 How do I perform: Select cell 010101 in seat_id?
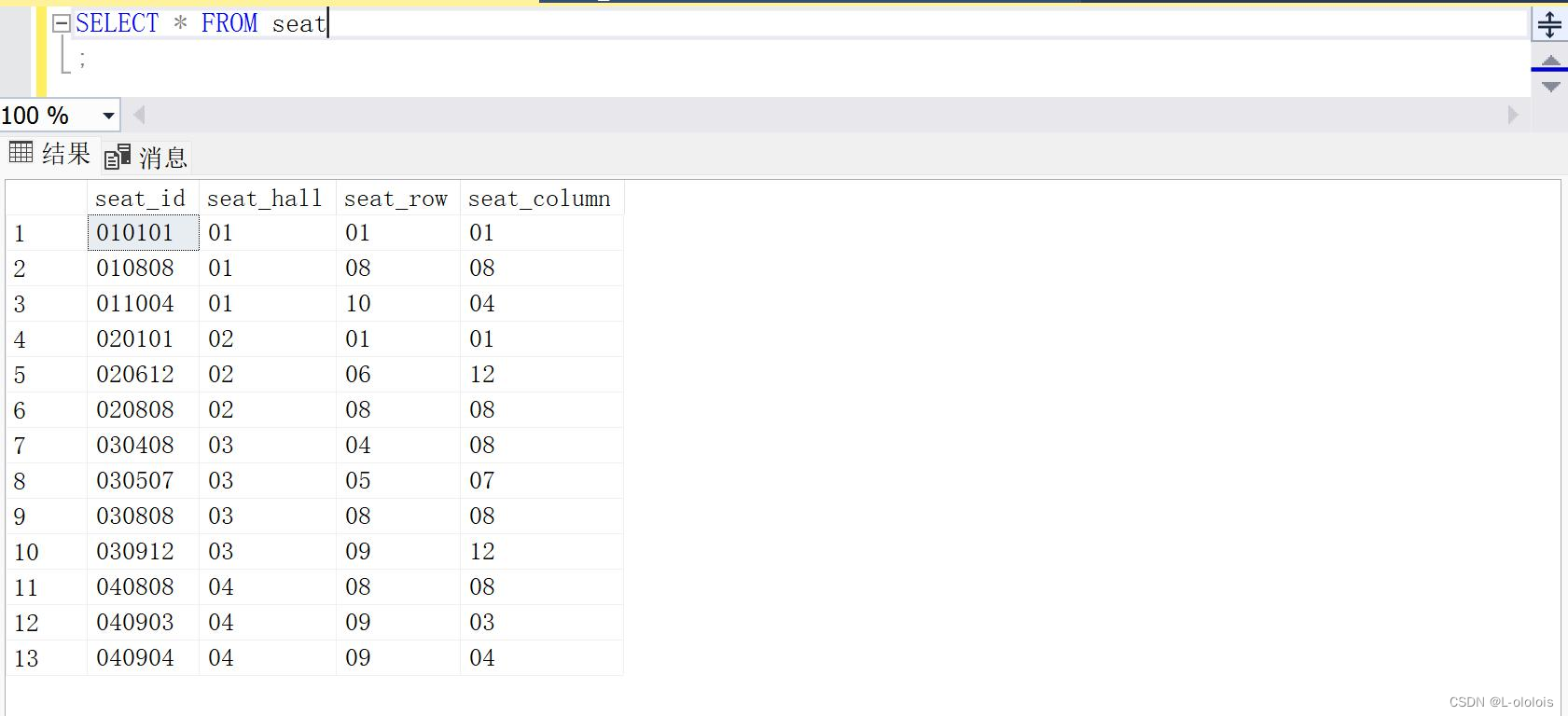pyautogui.click(x=143, y=233)
